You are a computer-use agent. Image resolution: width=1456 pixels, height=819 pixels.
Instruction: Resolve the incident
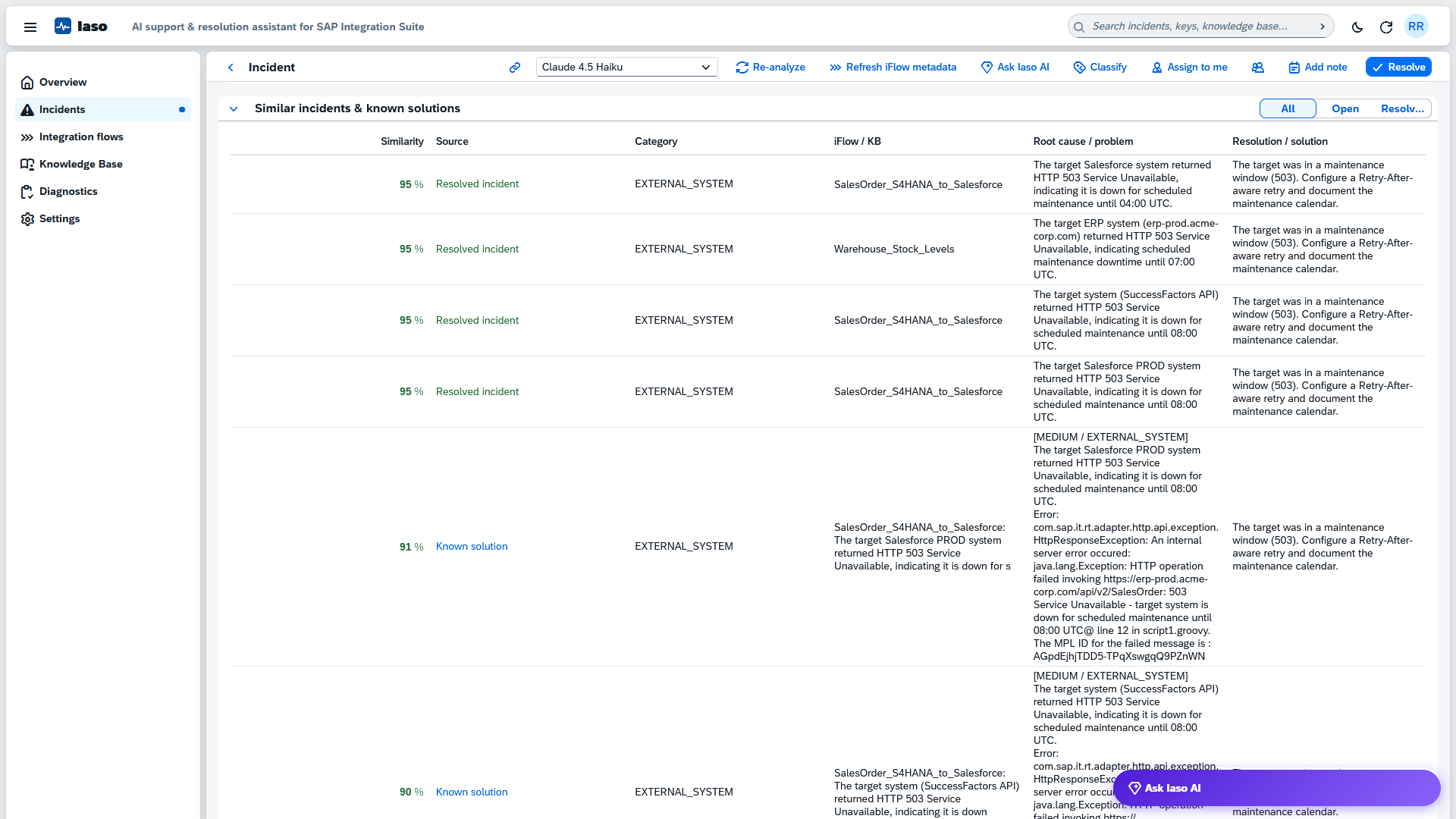tap(1398, 67)
